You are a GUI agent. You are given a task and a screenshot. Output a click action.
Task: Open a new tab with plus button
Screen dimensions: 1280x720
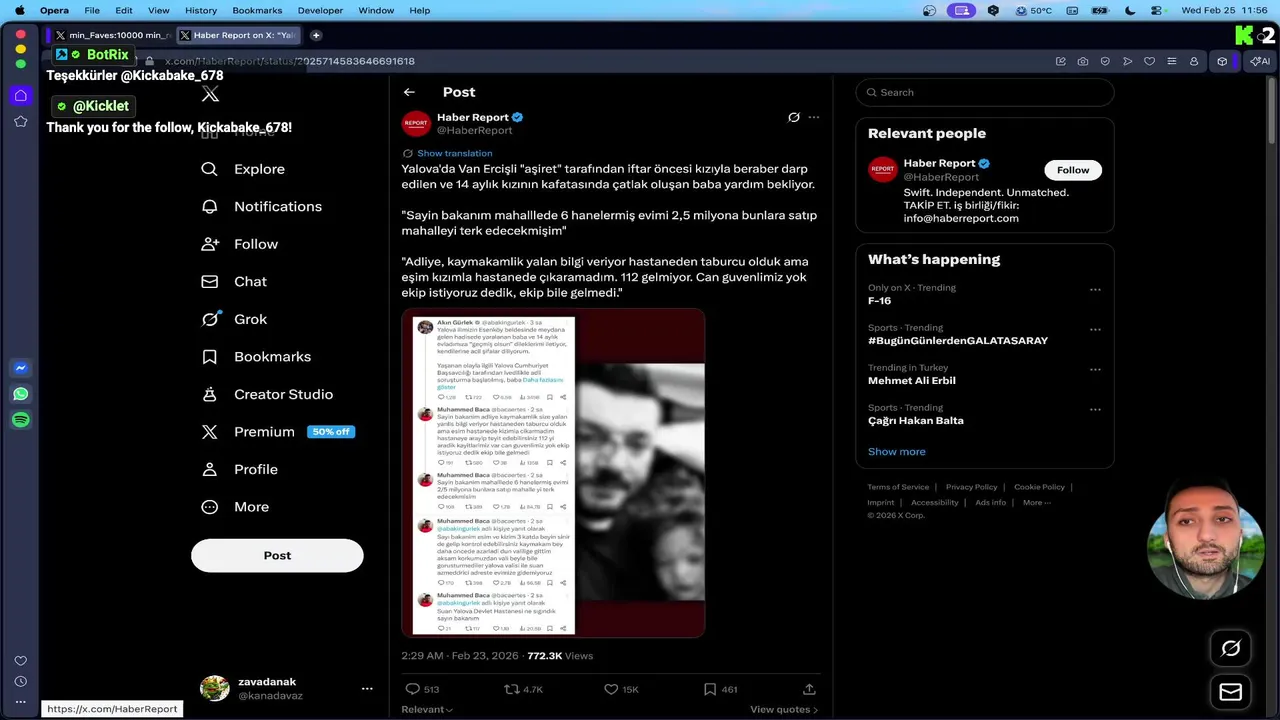coord(316,35)
